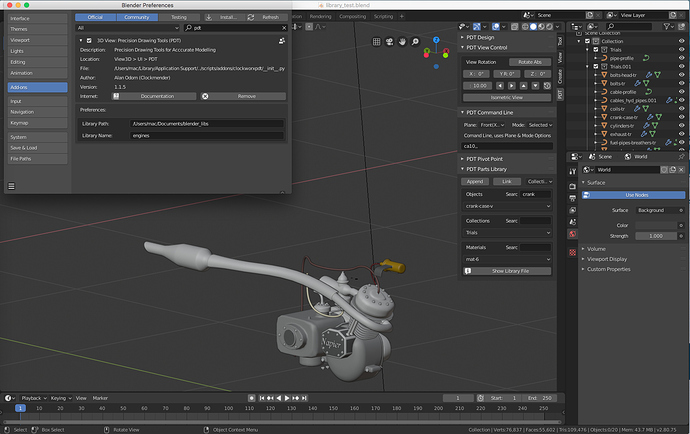690x434 pixels.
Task: Click the show overlays icon in header
Action: 496,27
